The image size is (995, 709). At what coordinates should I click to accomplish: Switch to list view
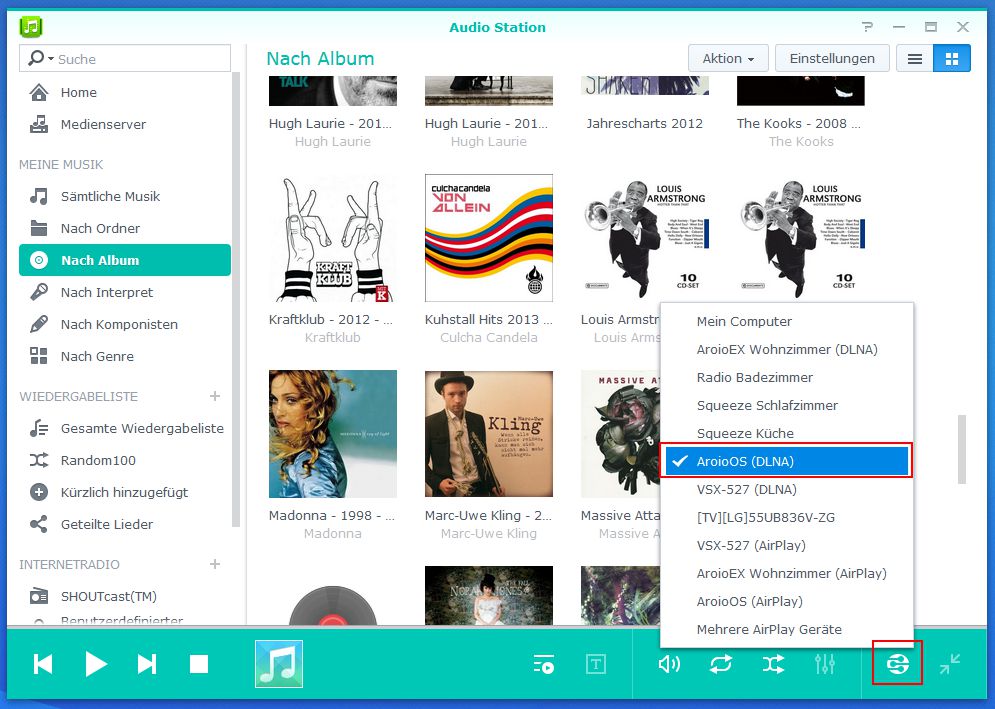coord(914,59)
